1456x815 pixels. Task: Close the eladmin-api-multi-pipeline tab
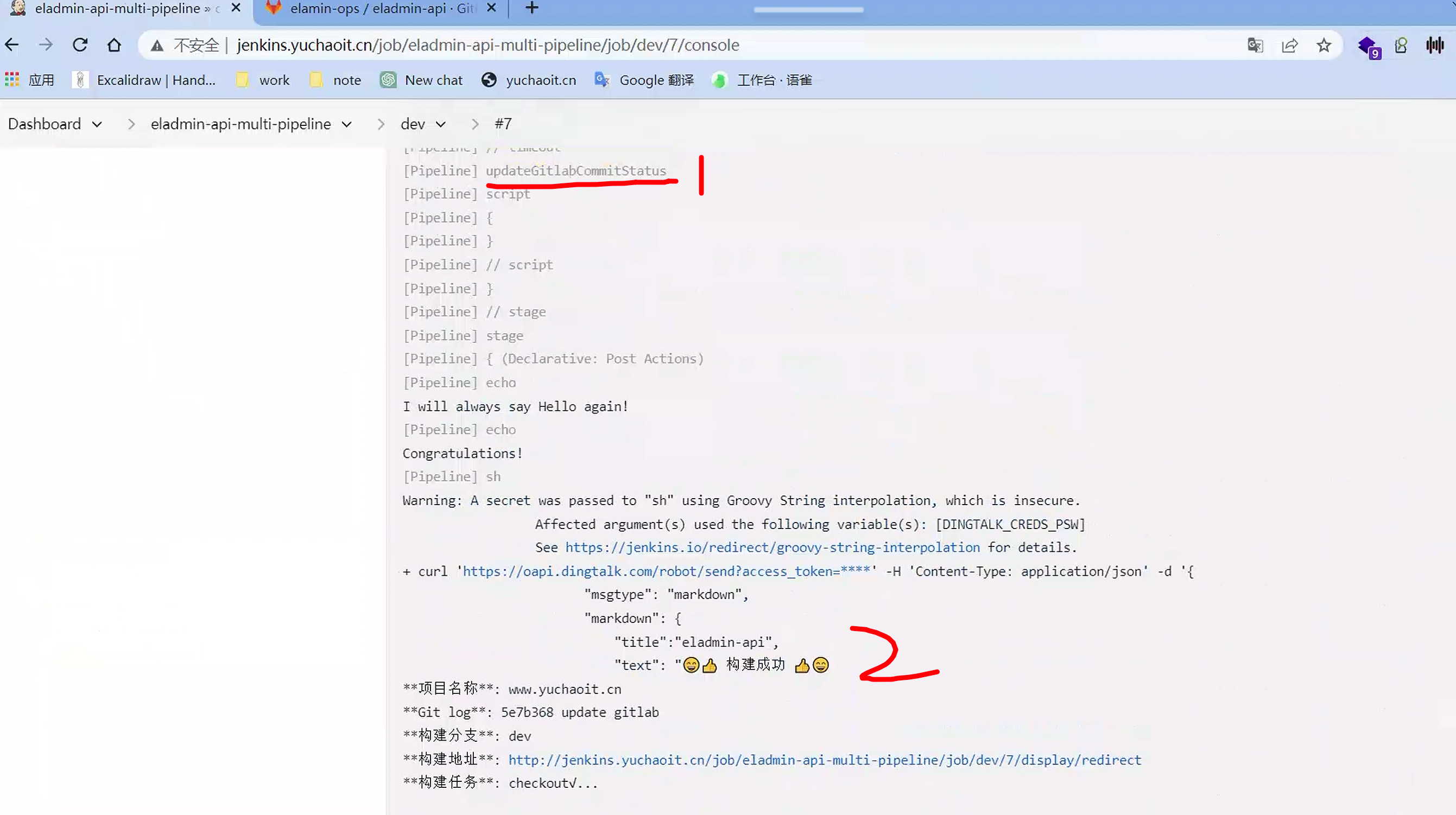click(x=236, y=8)
